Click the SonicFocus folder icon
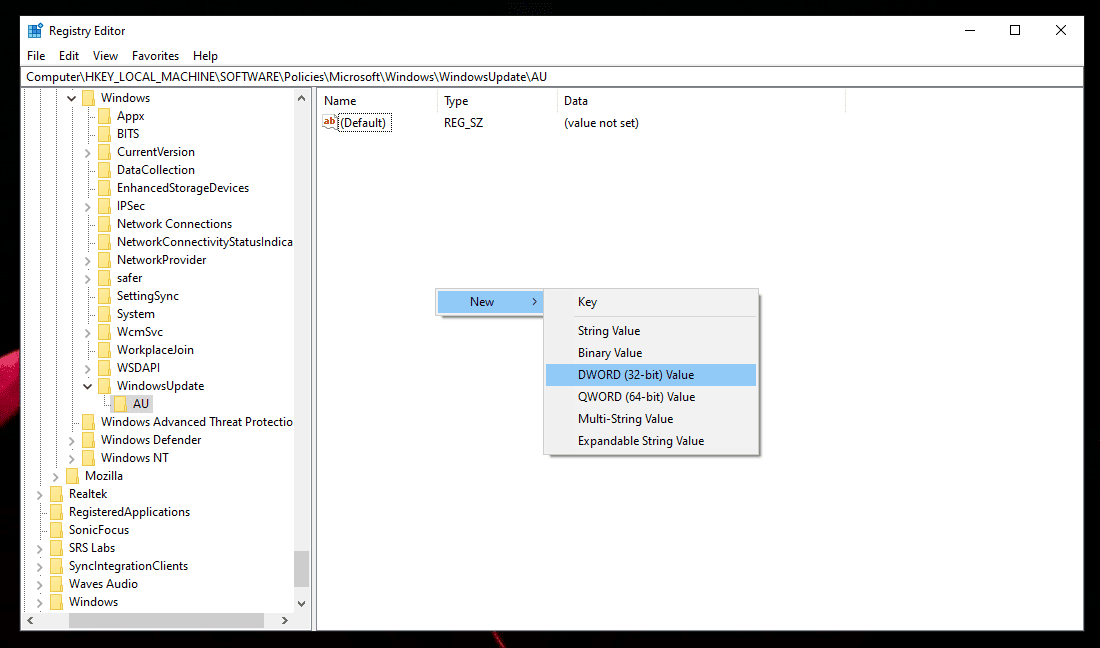Screen dimensions: 1100x648 coord(56,530)
